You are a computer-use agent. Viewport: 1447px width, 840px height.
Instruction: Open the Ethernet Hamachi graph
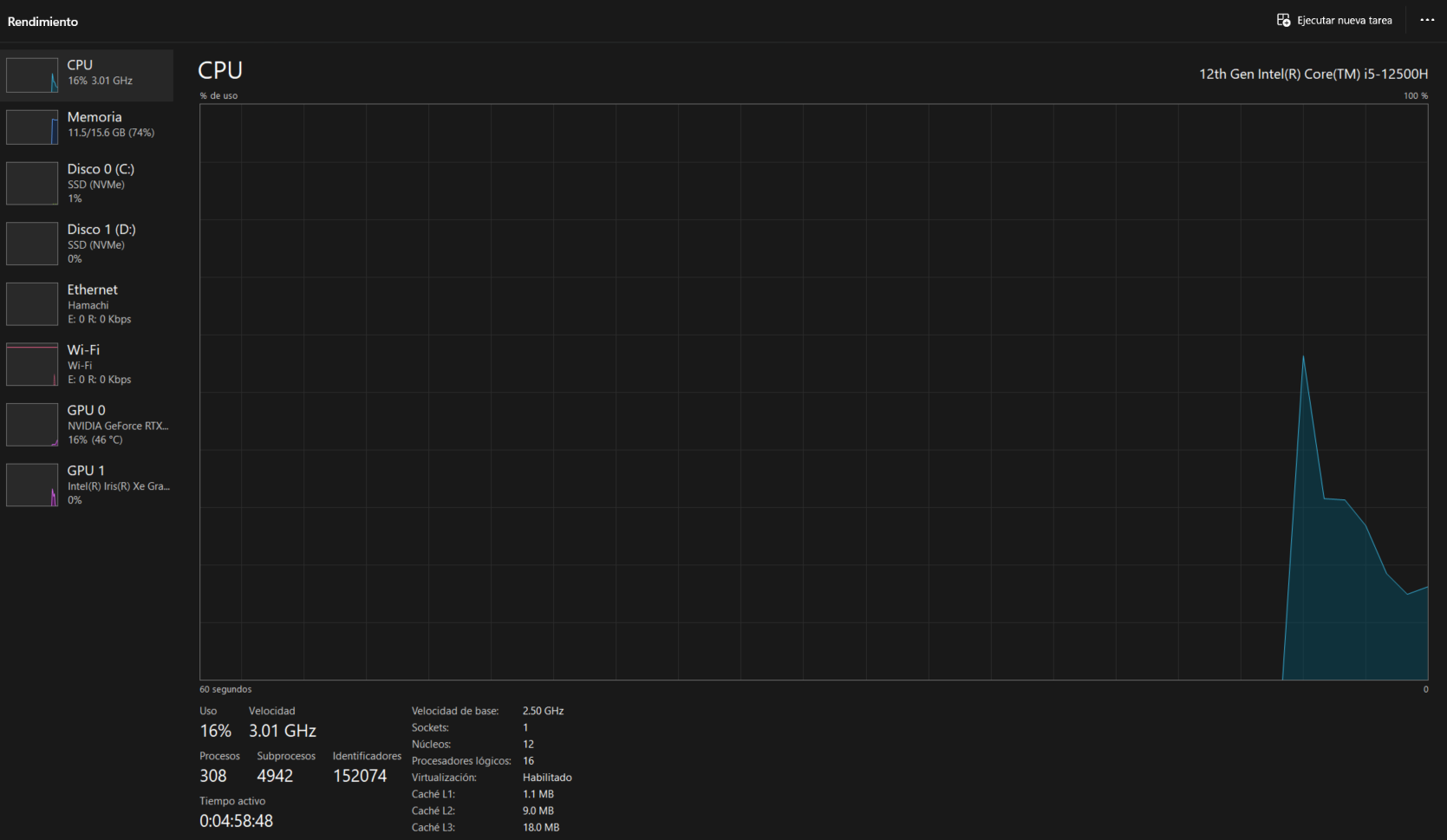87,303
